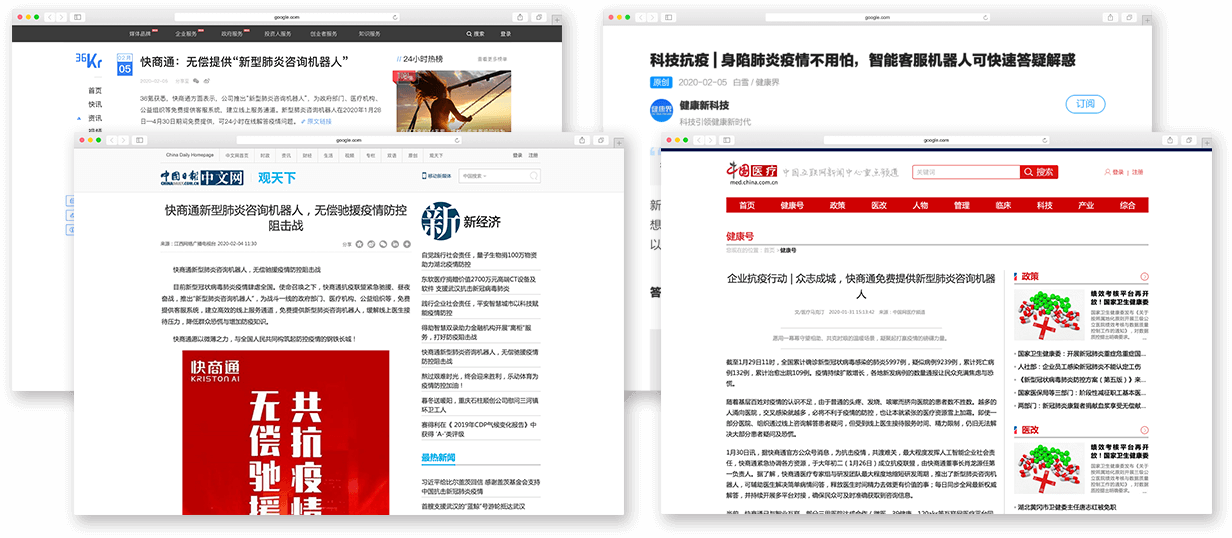Open 移动新媒体 mobile icon link
This screenshot has width=1232, height=538.
click(x=439, y=176)
